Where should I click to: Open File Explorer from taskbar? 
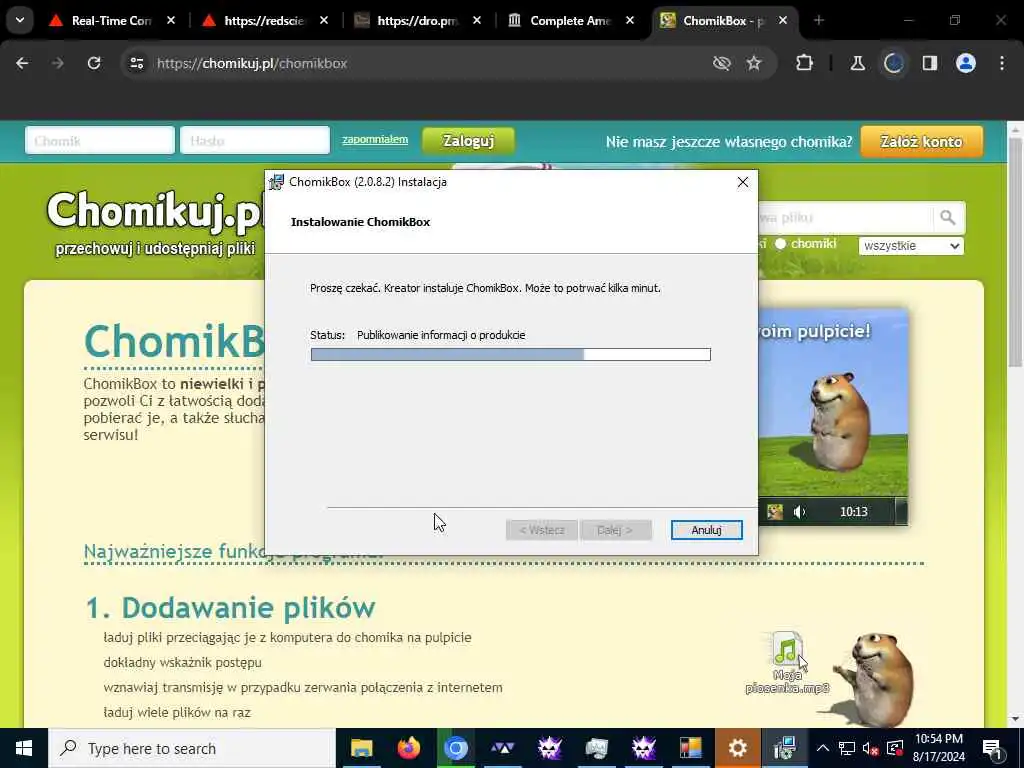(x=361, y=748)
